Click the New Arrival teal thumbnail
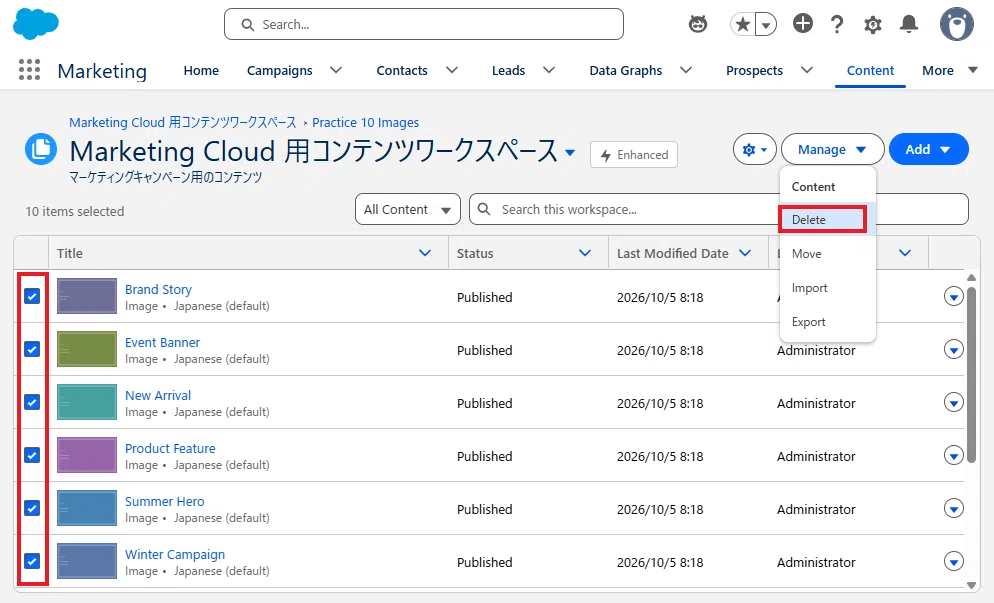The width and height of the screenshot is (994, 603). pos(87,402)
